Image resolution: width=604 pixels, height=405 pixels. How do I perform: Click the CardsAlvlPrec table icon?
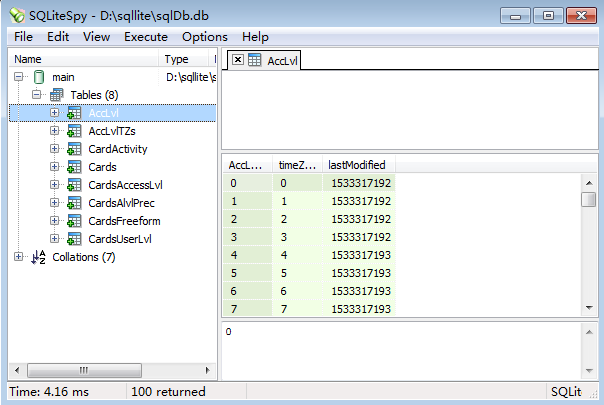pos(74,203)
